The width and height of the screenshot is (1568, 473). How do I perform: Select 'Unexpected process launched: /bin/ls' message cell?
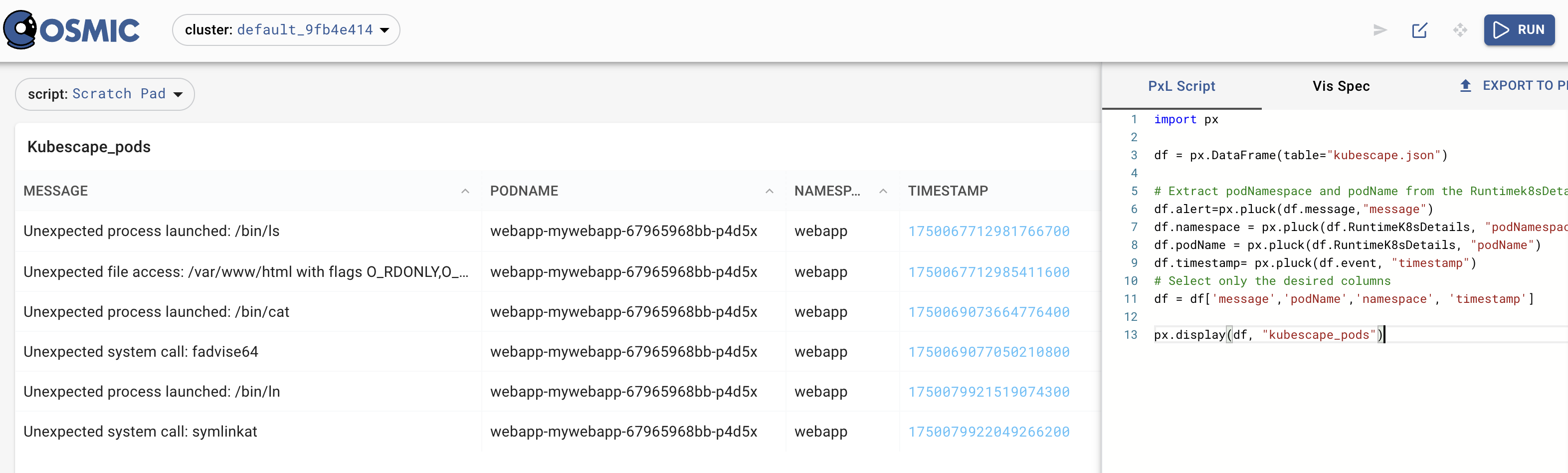tap(152, 232)
